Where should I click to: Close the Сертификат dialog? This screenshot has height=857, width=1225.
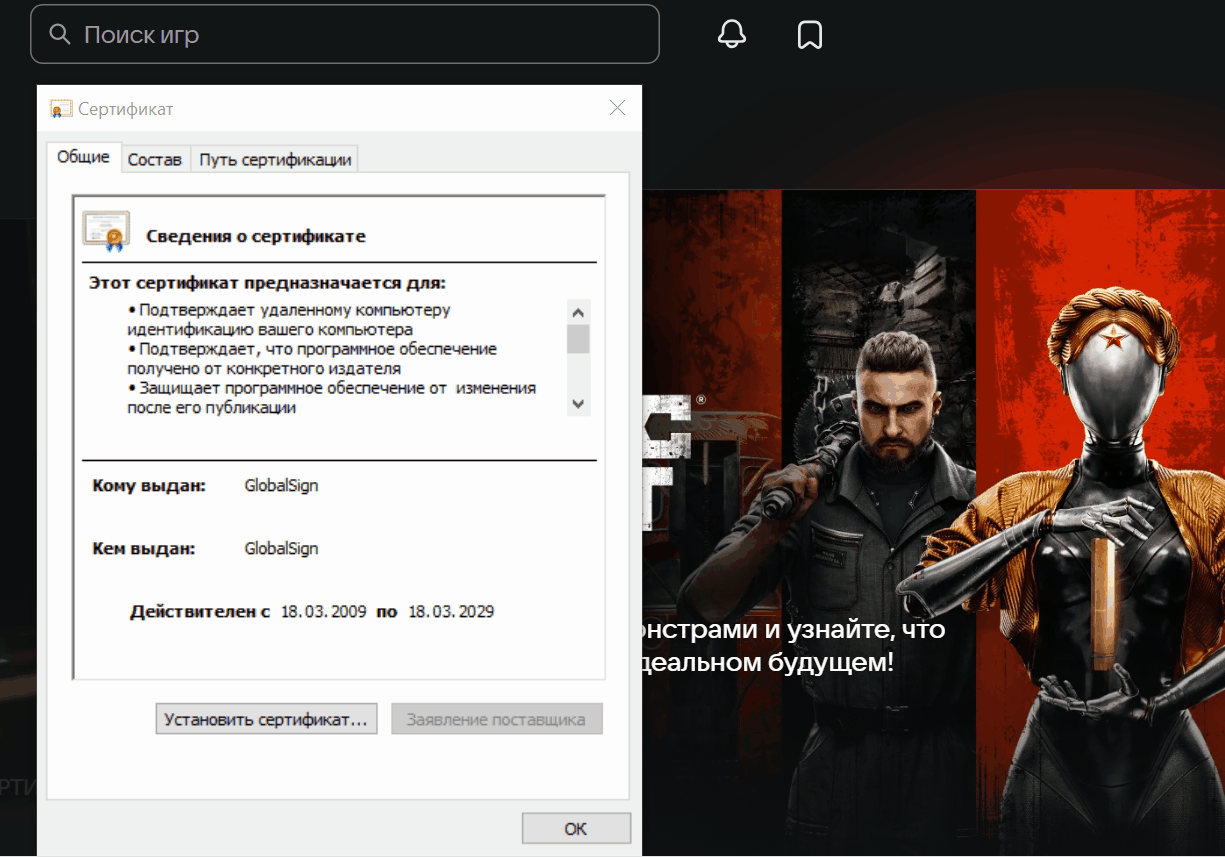[617, 108]
